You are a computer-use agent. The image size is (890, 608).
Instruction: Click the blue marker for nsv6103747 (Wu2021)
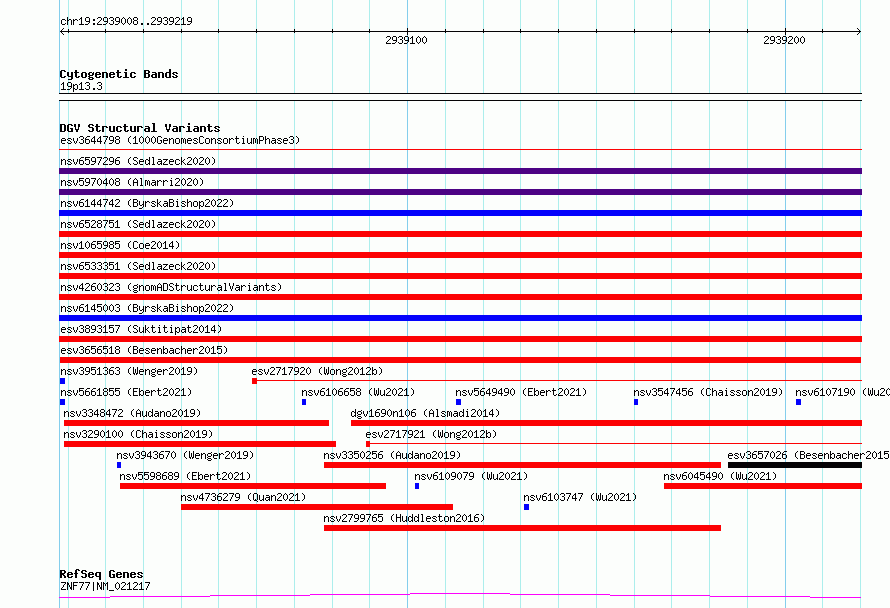tap(526, 507)
